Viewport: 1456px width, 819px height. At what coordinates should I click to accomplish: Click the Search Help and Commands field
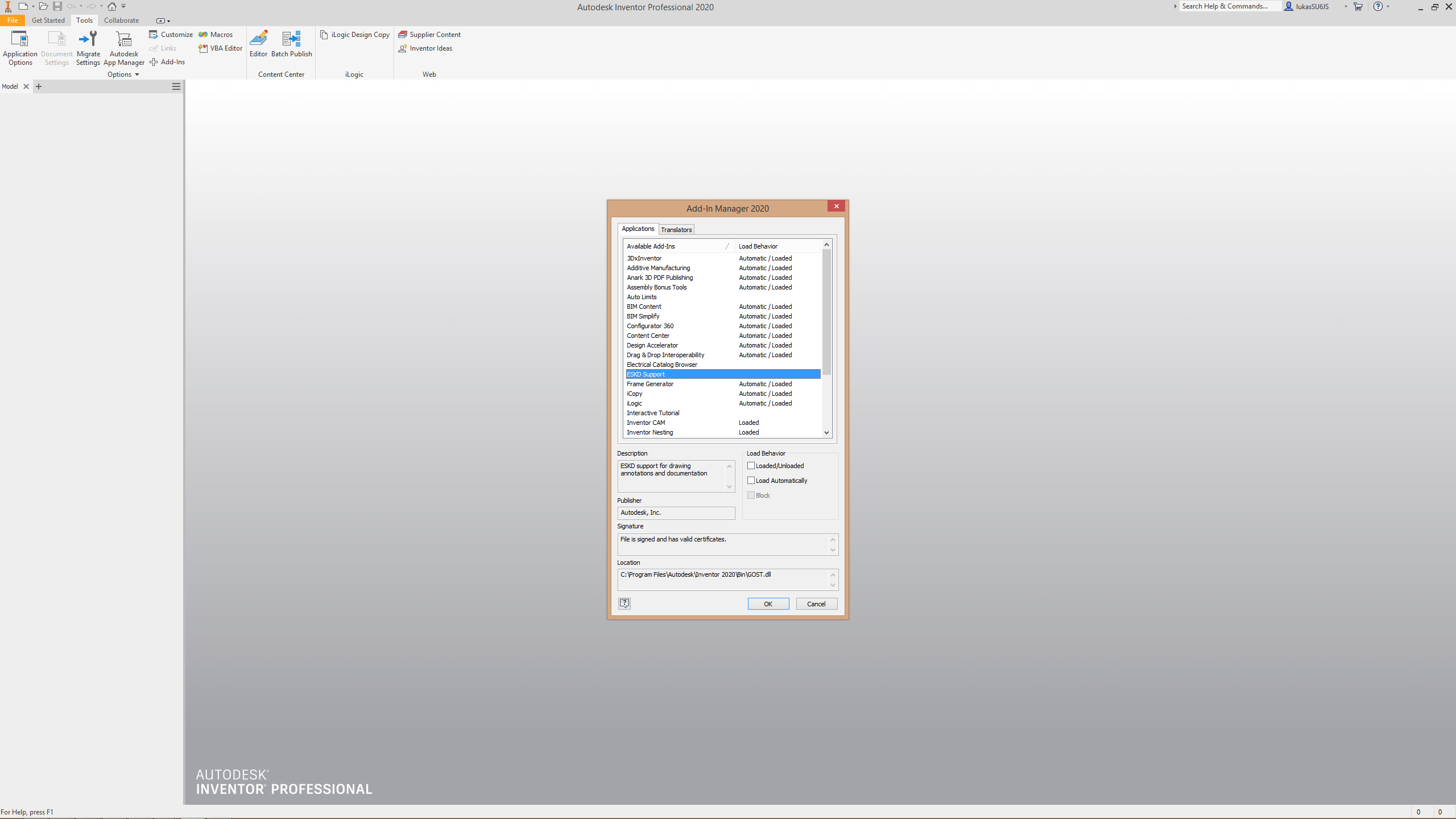pyautogui.click(x=1228, y=6)
